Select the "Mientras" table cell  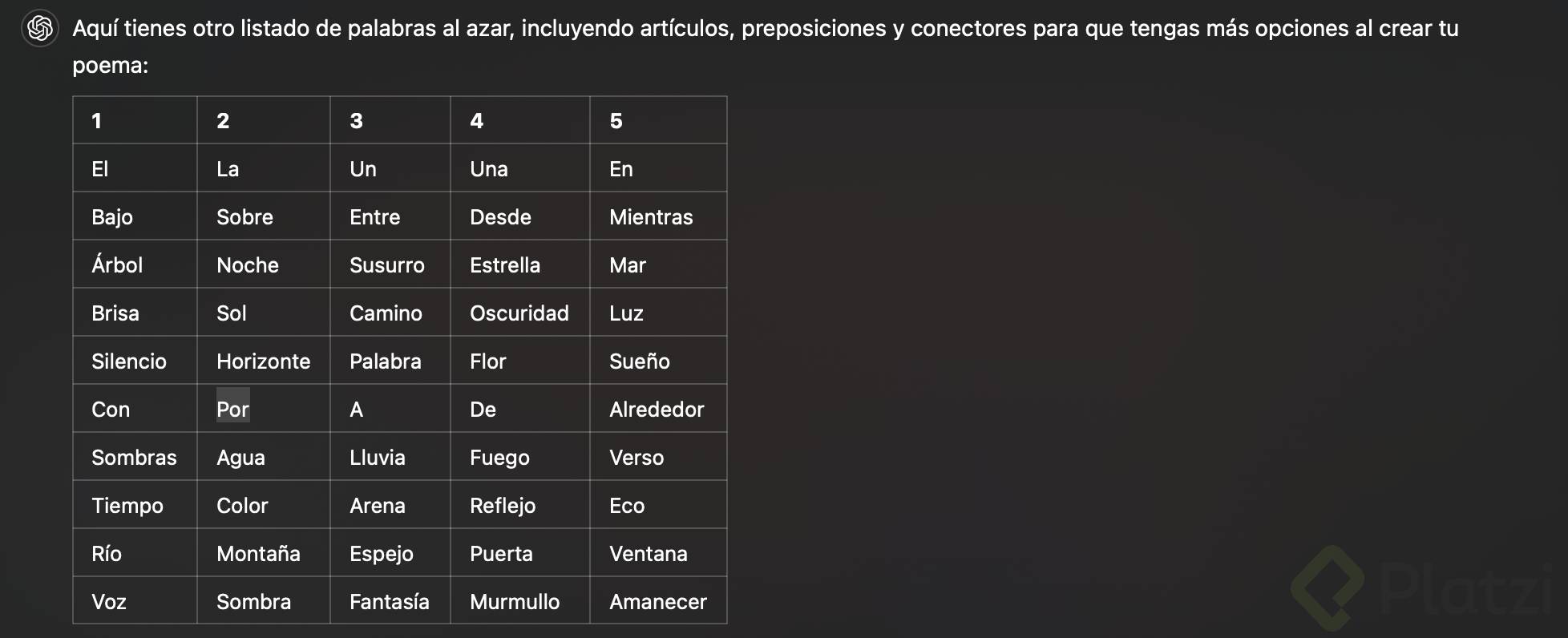pos(650,217)
